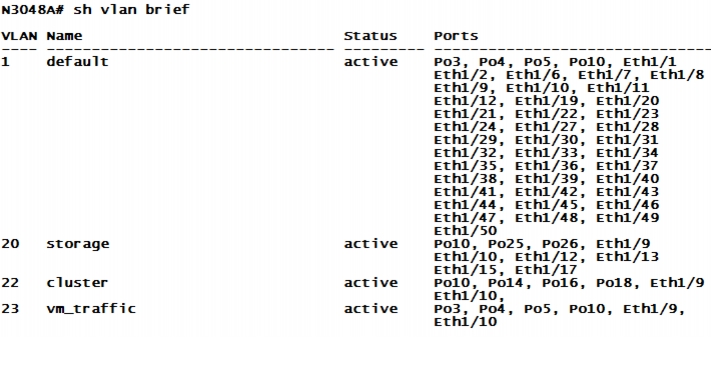Click 'active' status of storage VLAN
The width and height of the screenshot is (711, 368).
pyautogui.click(x=370, y=244)
